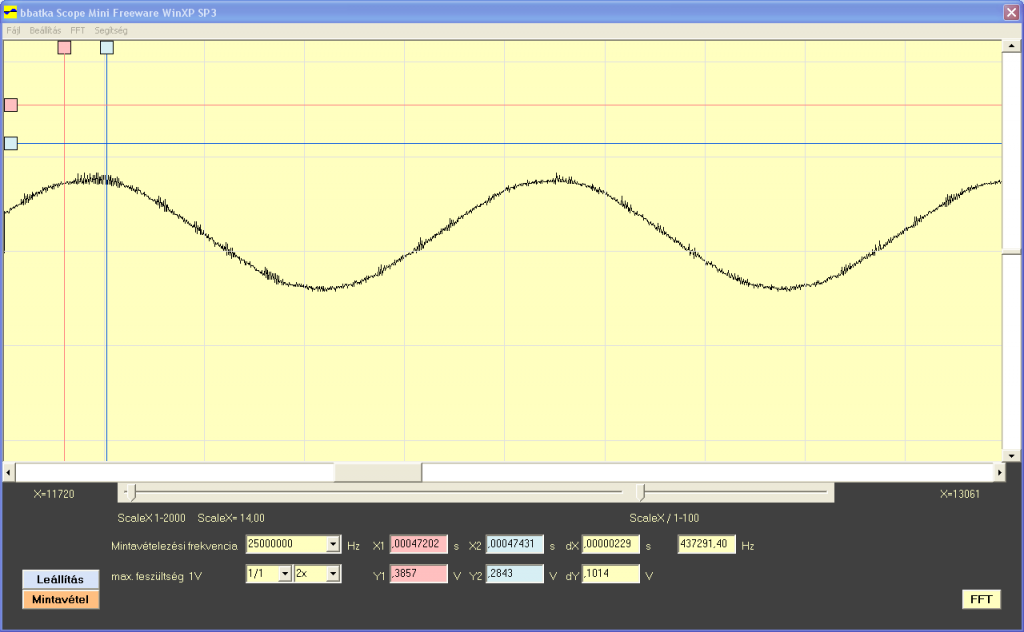Click the vertical scrollbar down arrow
The width and height of the screenshot is (1024, 632).
(1012, 456)
